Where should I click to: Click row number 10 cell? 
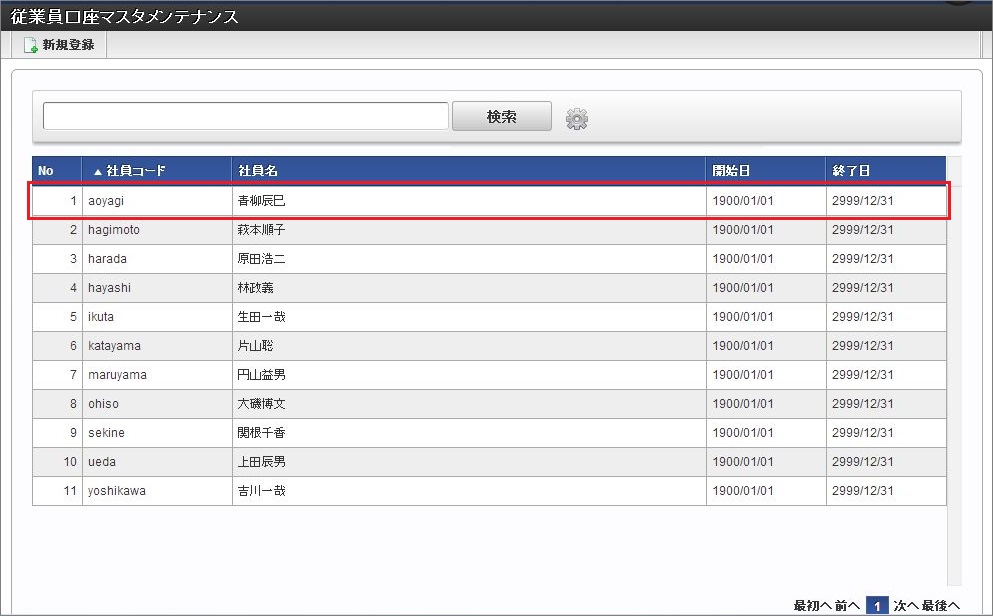click(58, 462)
